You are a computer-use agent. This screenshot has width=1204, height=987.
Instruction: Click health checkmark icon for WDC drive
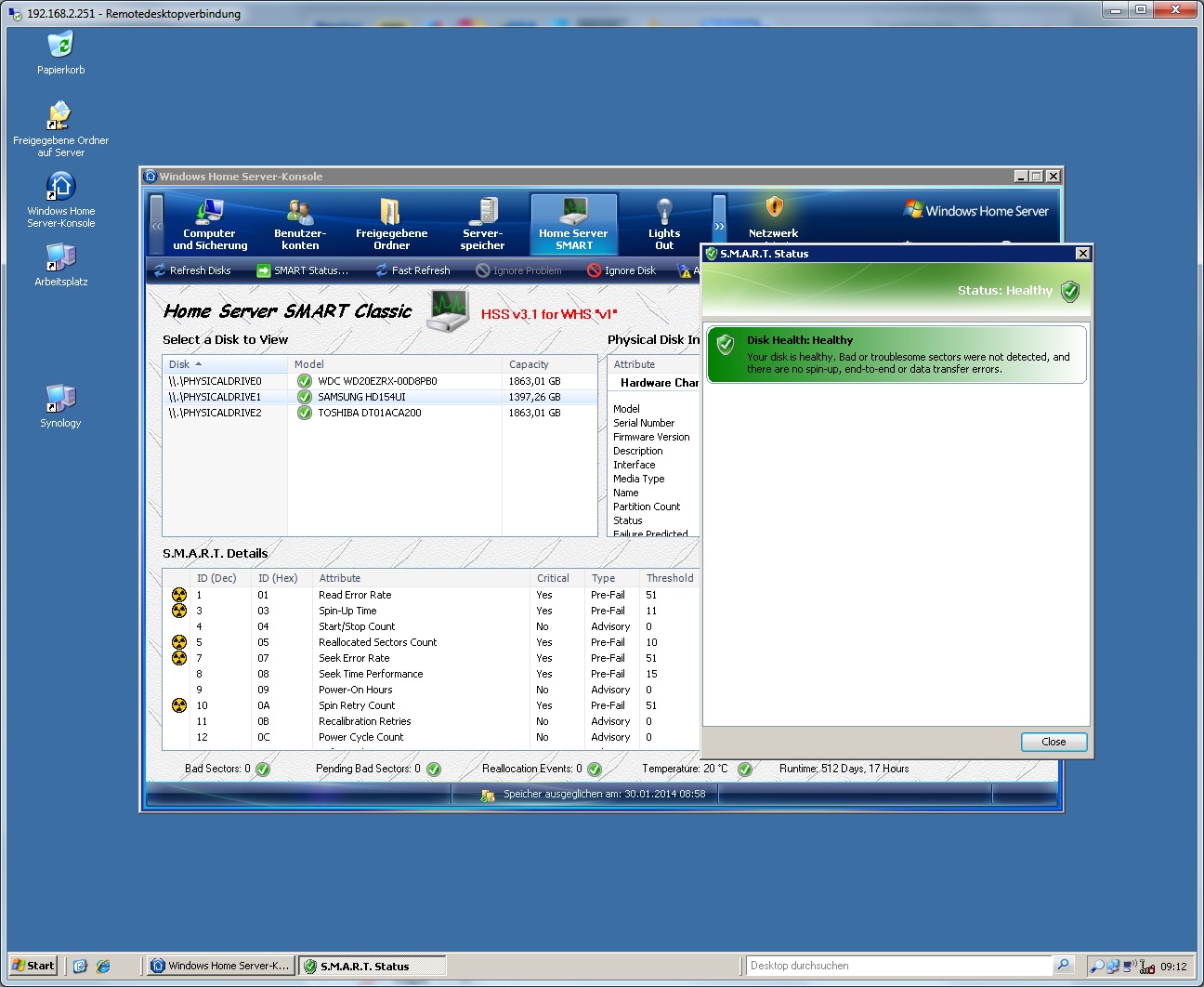304,381
